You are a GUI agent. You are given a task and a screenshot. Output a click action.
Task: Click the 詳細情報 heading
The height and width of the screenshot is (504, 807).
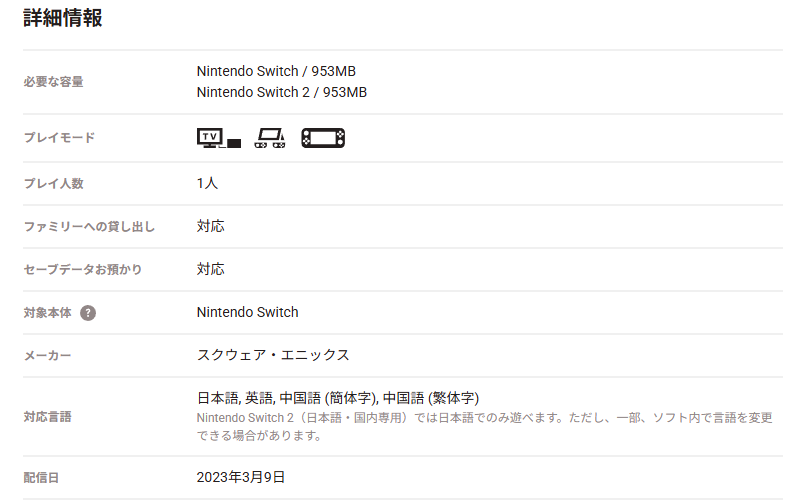pos(63,18)
